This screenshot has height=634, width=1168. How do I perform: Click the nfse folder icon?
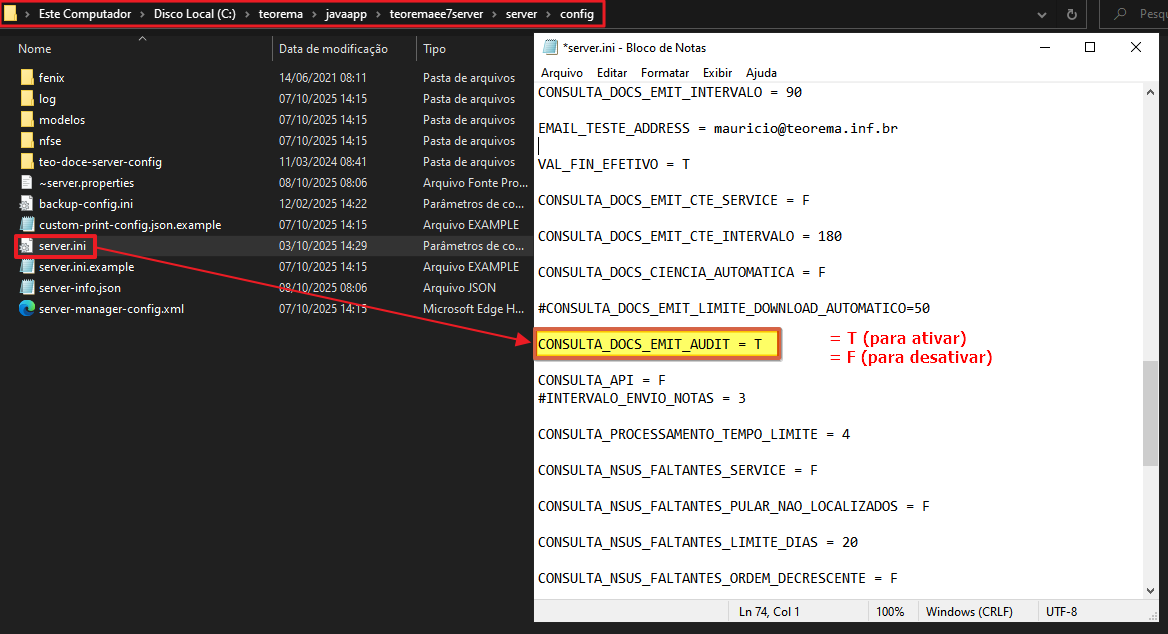[27, 141]
